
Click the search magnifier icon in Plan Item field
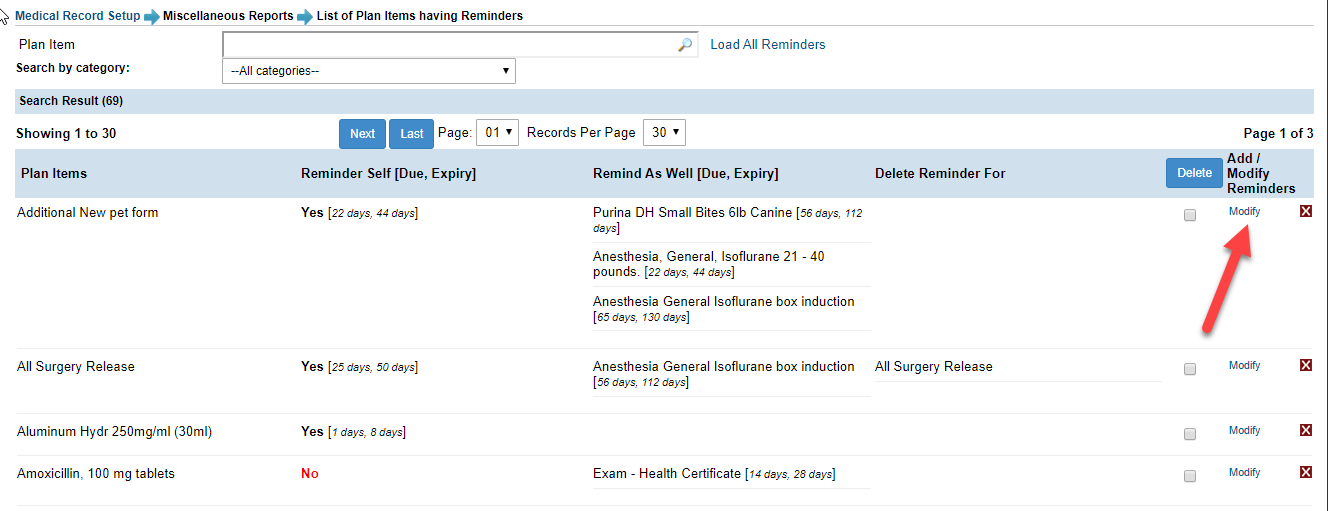(x=685, y=45)
